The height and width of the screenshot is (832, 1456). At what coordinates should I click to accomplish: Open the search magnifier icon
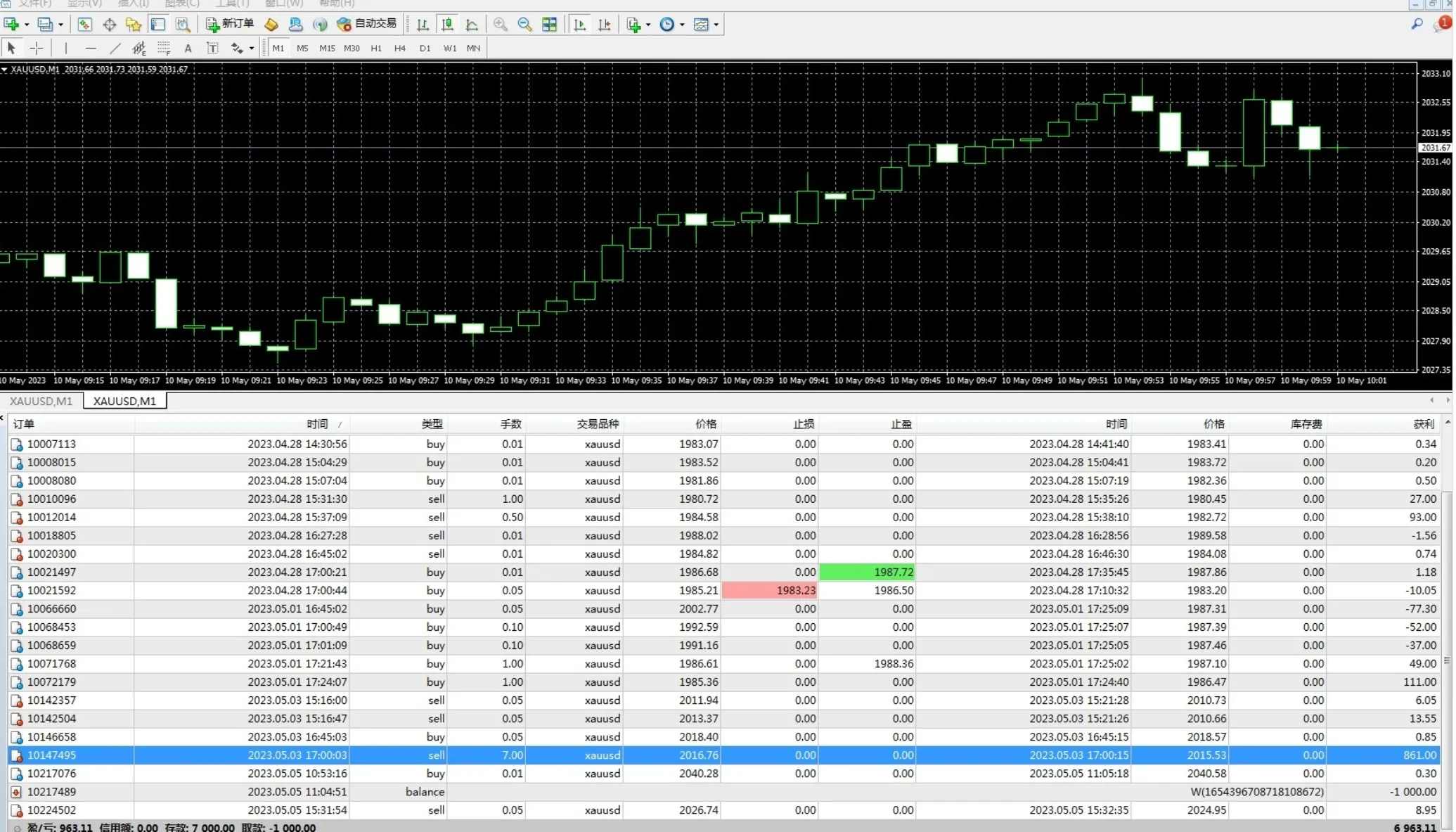click(1417, 25)
